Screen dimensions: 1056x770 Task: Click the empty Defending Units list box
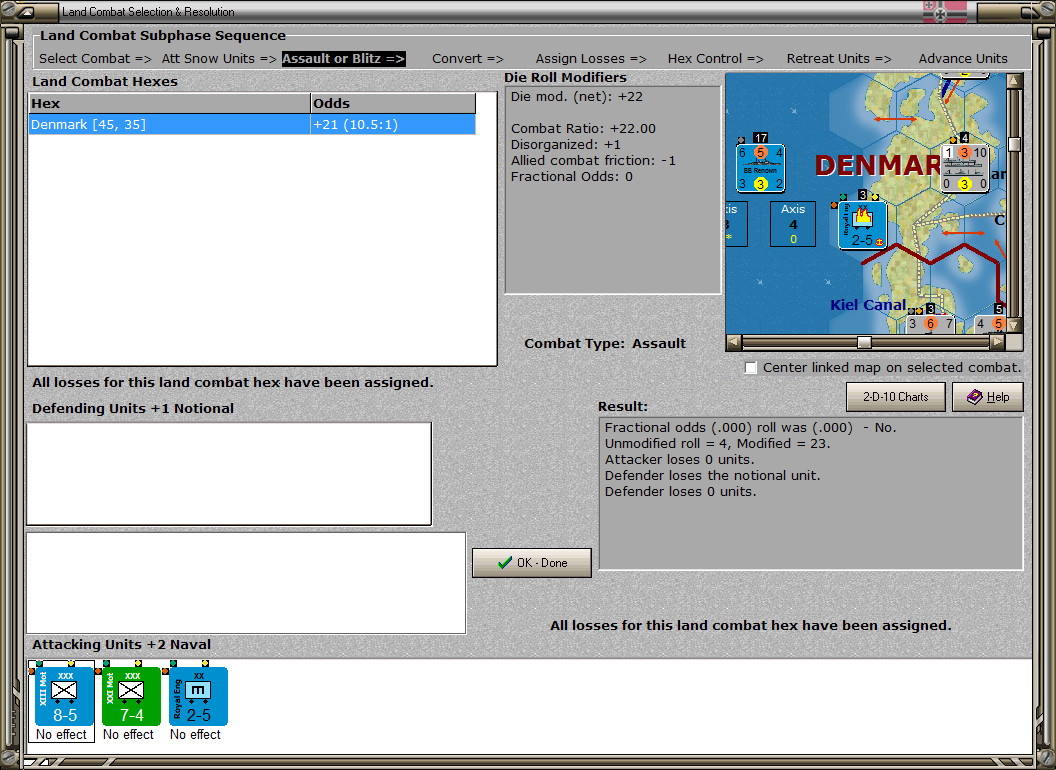pyautogui.click(x=229, y=474)
